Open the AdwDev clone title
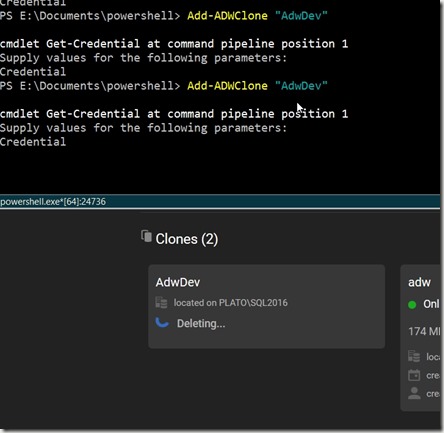The image size is (444, 433). click(178, 282)
